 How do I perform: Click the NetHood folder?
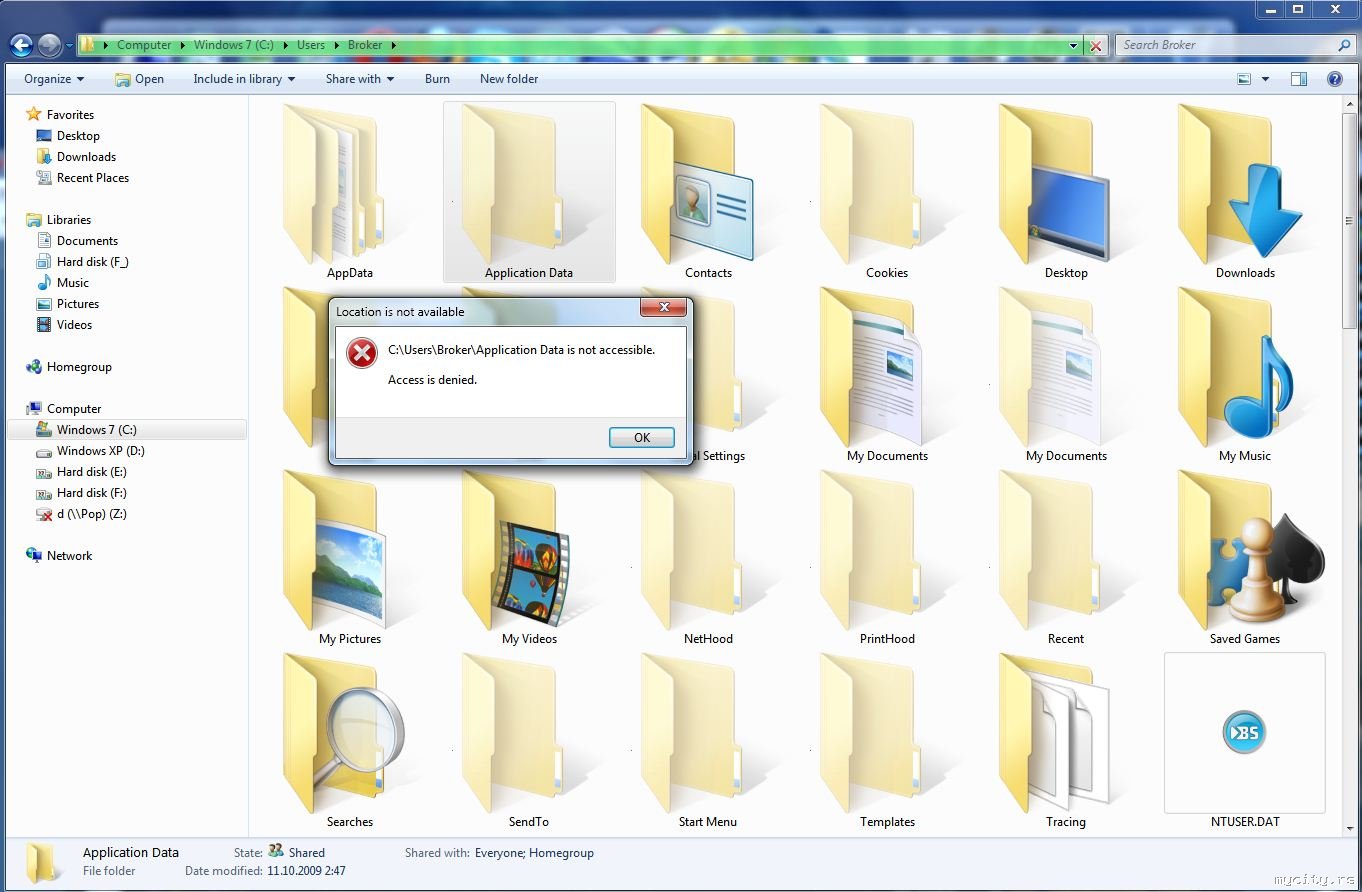pyautogui.click(x=708, y=559)
